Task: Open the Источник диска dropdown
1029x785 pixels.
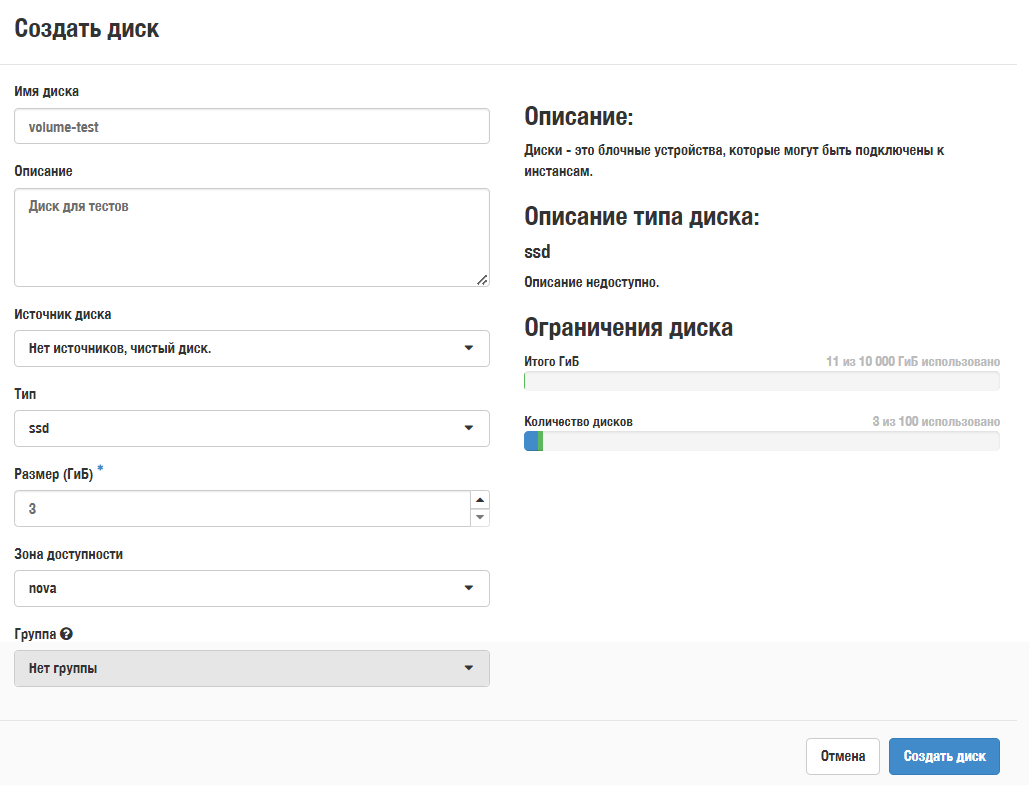Action: point(252,348)
